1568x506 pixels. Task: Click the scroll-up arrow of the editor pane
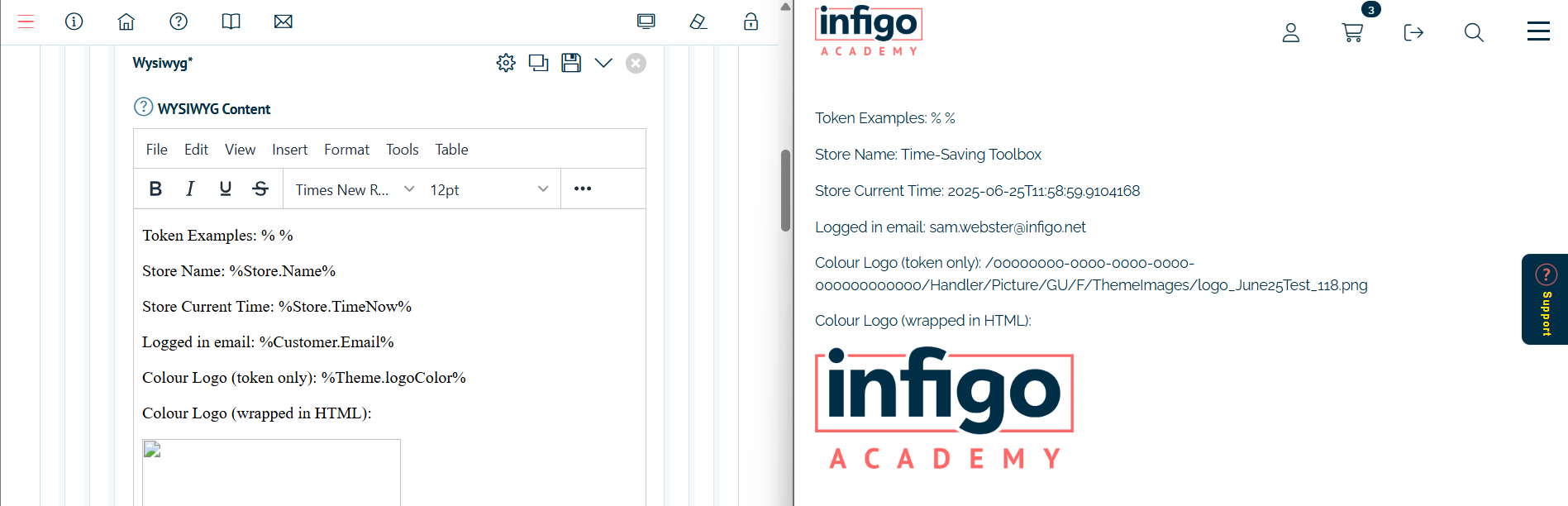pos(785,7)
